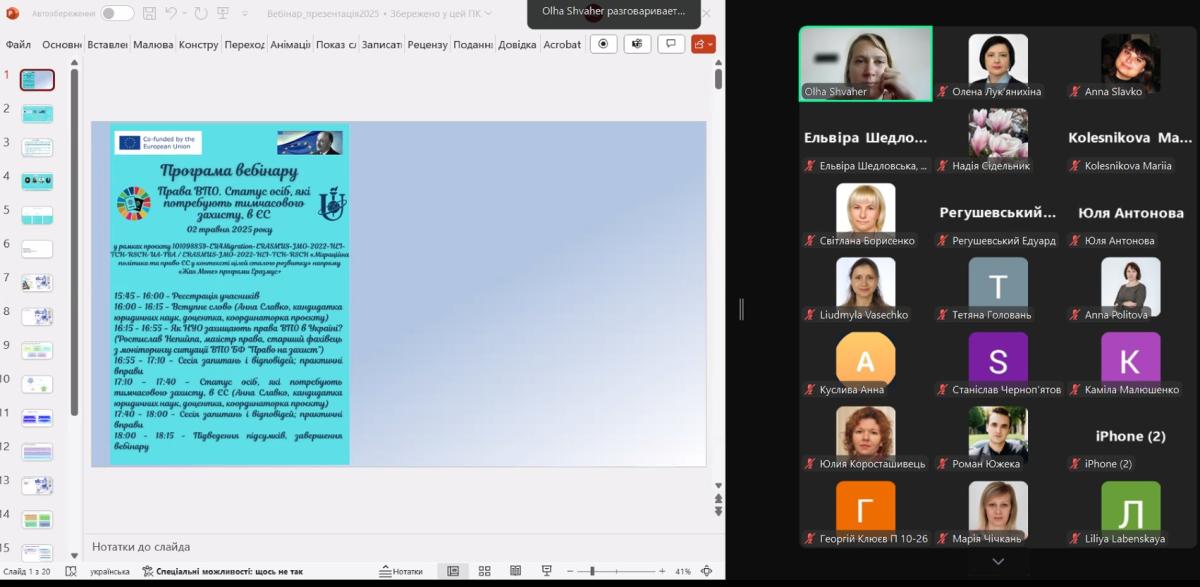The width and height of the screenshot is (1200, 587).
Task: Click the Redo arrow icon
Action: [202, 13]
